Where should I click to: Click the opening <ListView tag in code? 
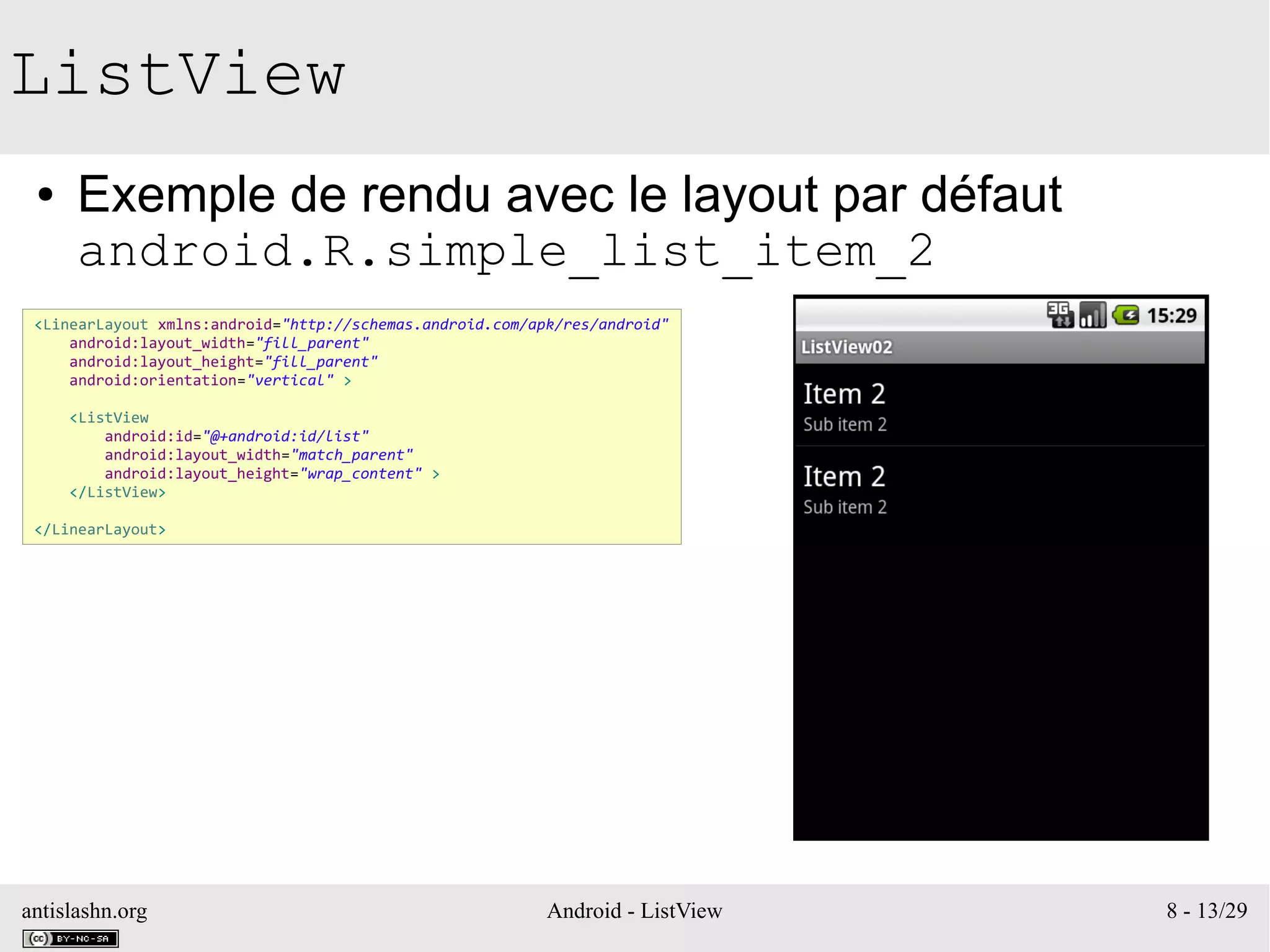109,417
